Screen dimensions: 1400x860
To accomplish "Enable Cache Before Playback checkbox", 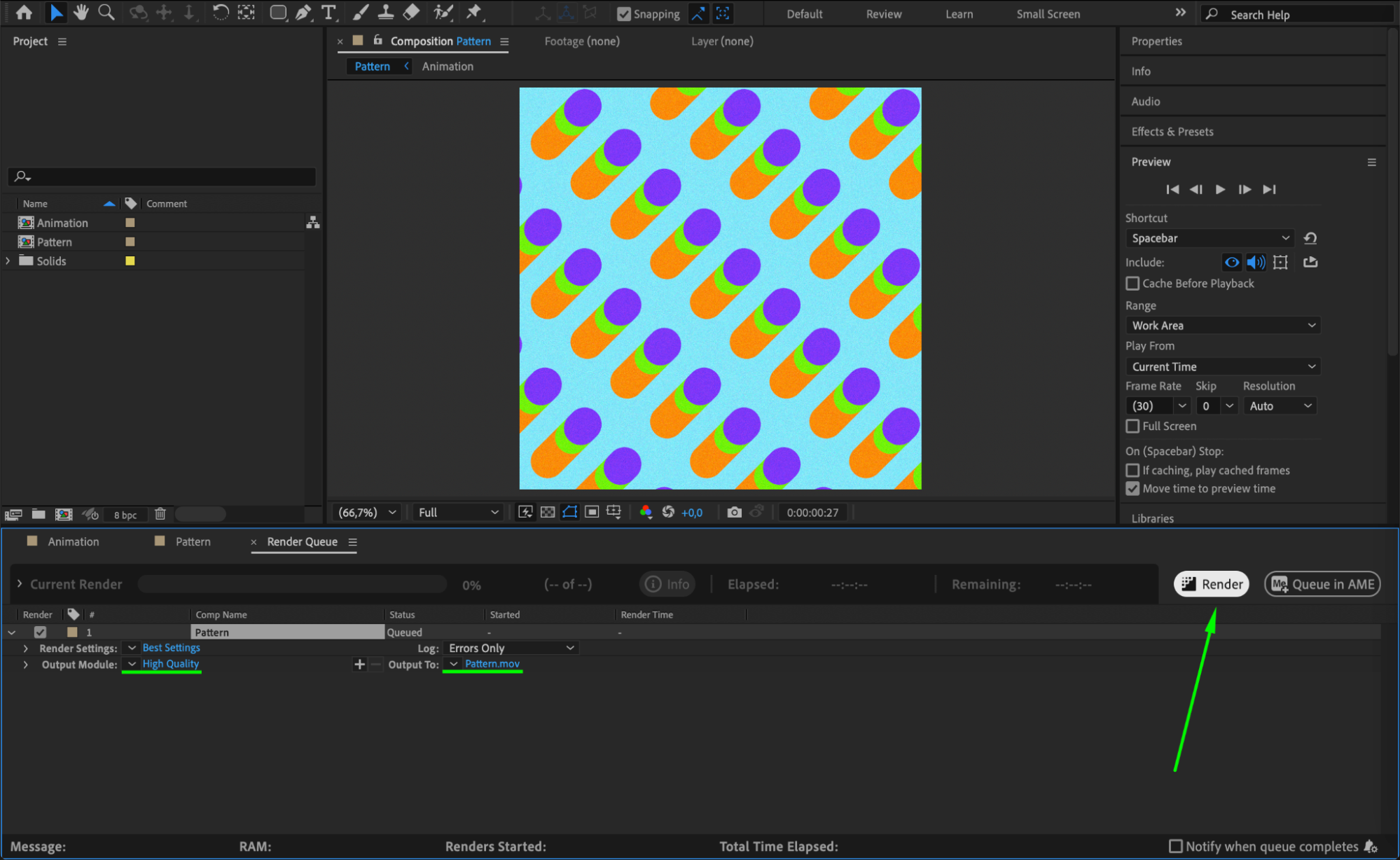I will 1132,284.
